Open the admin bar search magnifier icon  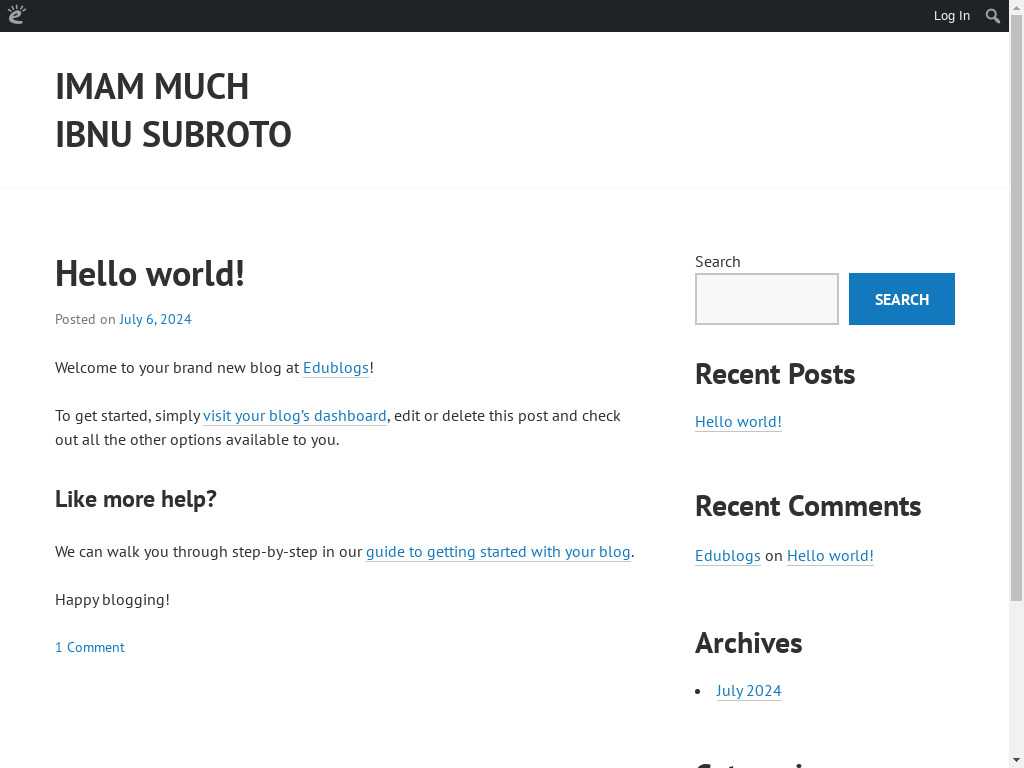992,16
